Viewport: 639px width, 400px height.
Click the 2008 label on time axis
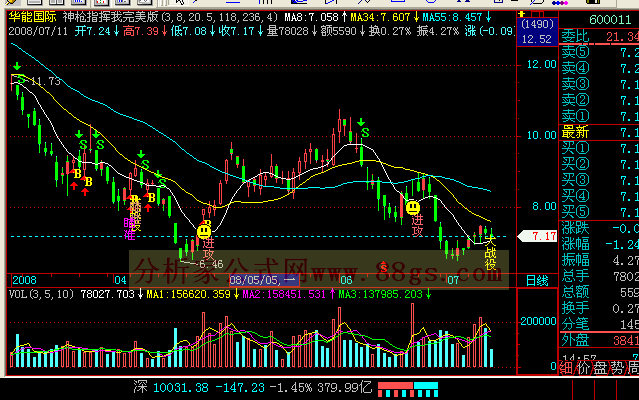click(24, 280)
